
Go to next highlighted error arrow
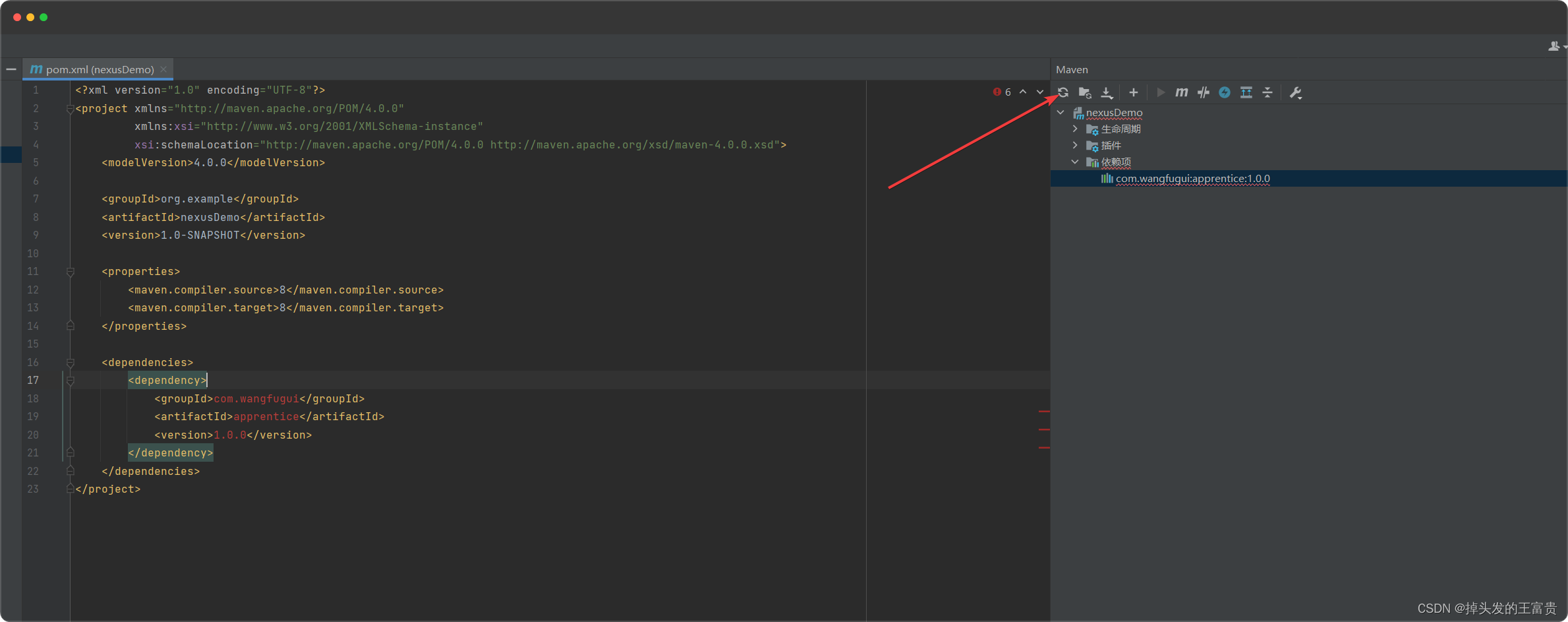[1040, 92]
